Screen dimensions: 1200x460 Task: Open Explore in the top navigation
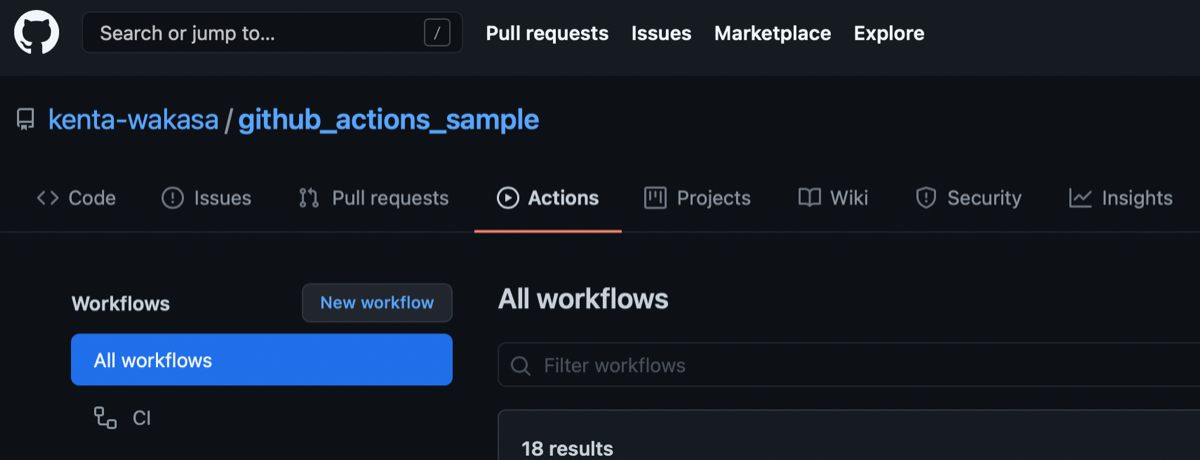pyautogui.click(x=889, y=33)
